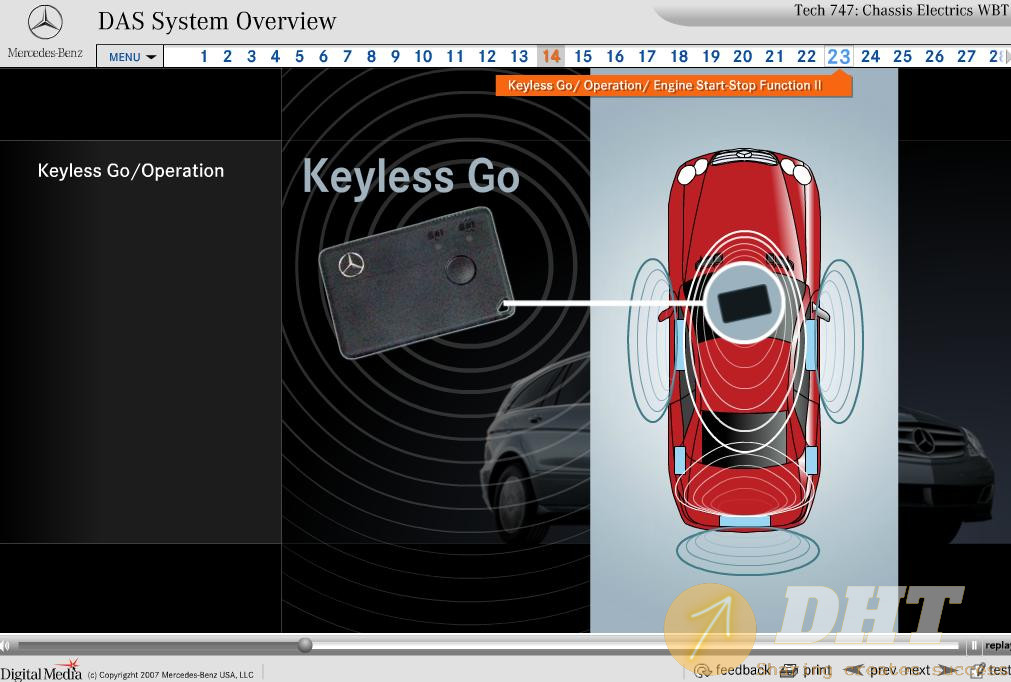Go to the prev slide
This screenshot has width=1011, height=682.
click(x=871, y=670)
